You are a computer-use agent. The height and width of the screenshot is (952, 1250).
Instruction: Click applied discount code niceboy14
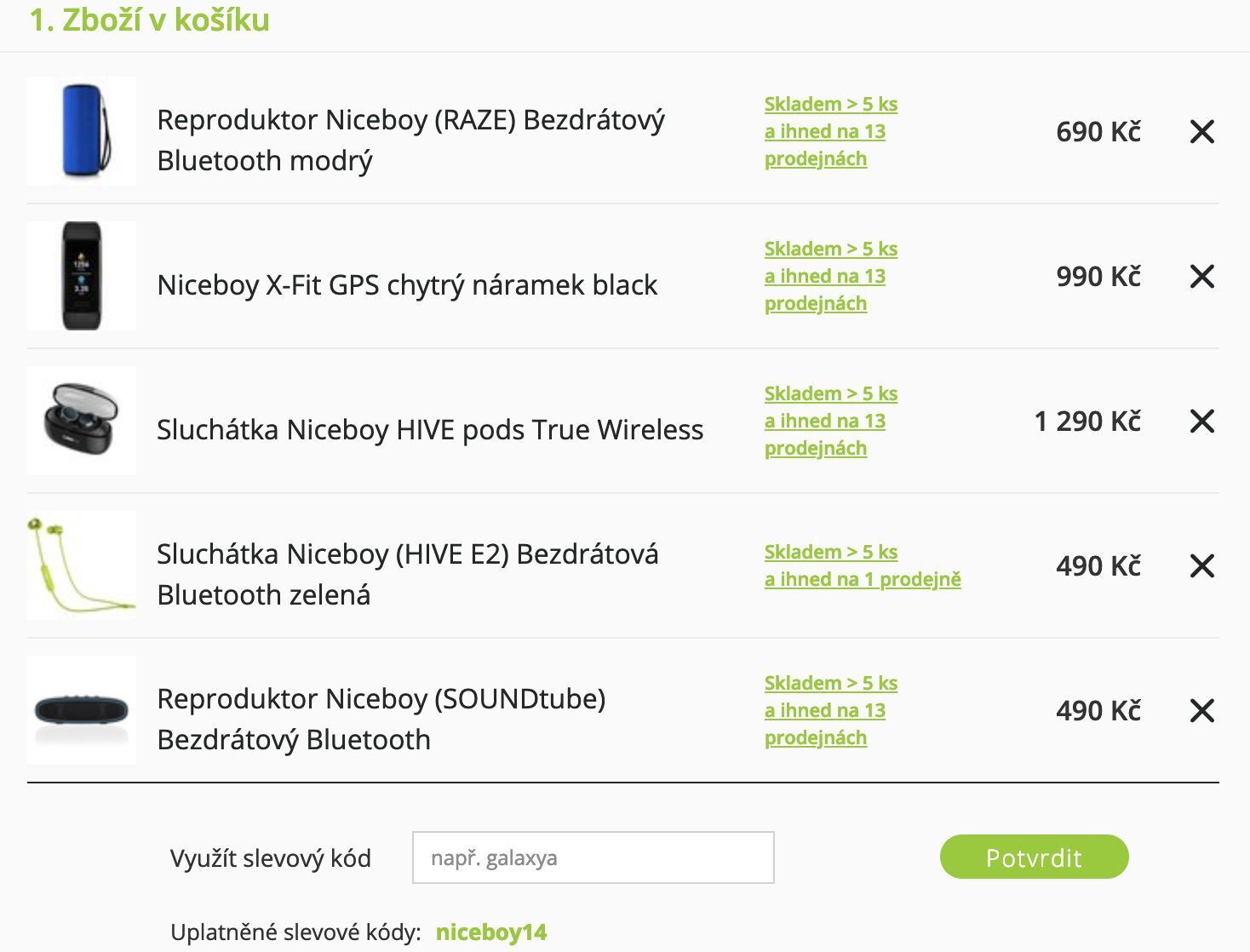pos(491,932)
